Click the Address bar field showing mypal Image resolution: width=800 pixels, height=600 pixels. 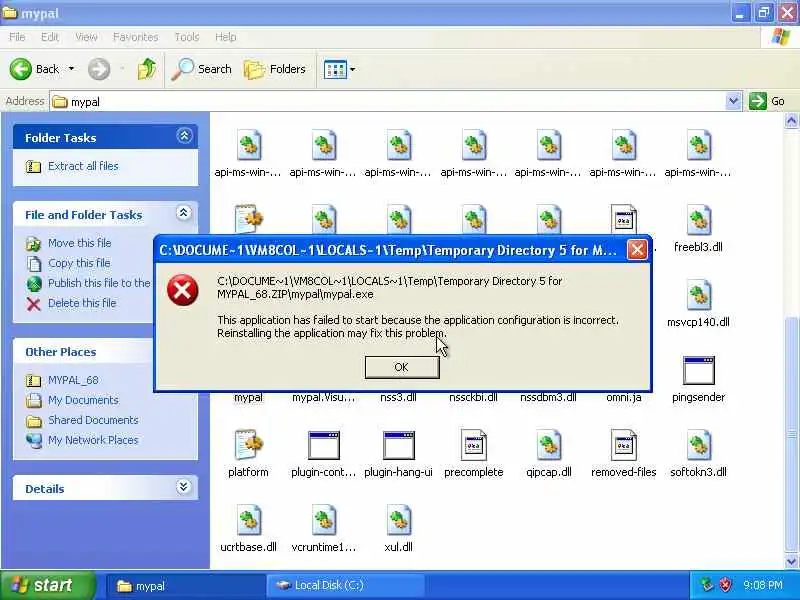point(388,102)
